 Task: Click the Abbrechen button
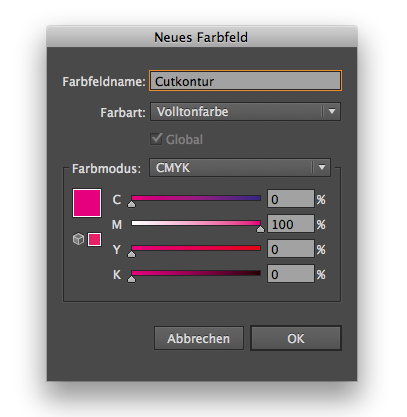(199, 338)
